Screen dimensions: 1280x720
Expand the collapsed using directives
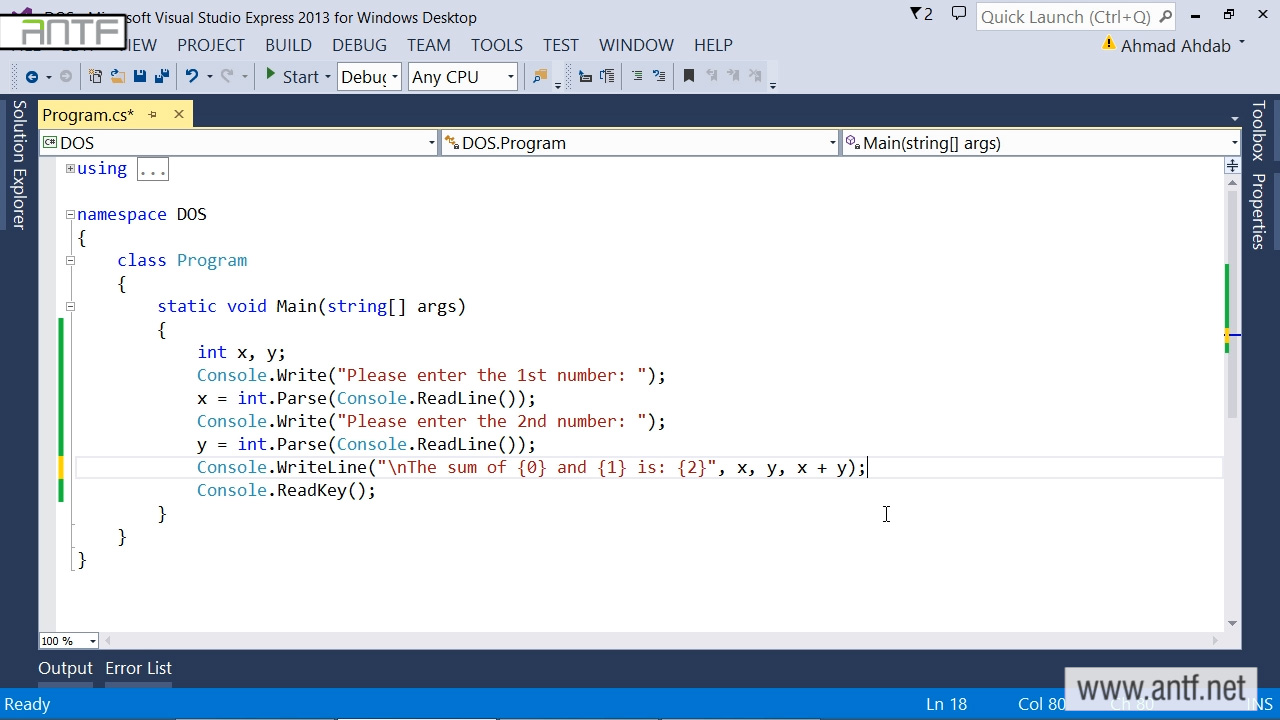click(70, 168)
